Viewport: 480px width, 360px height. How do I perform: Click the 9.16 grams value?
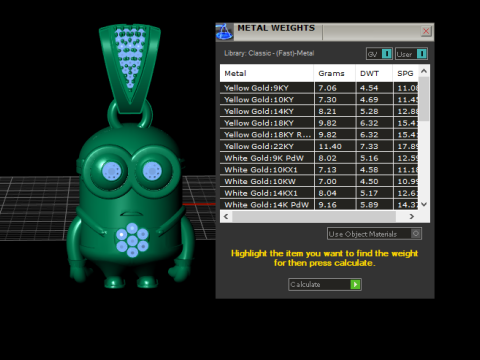coord(327,205)
